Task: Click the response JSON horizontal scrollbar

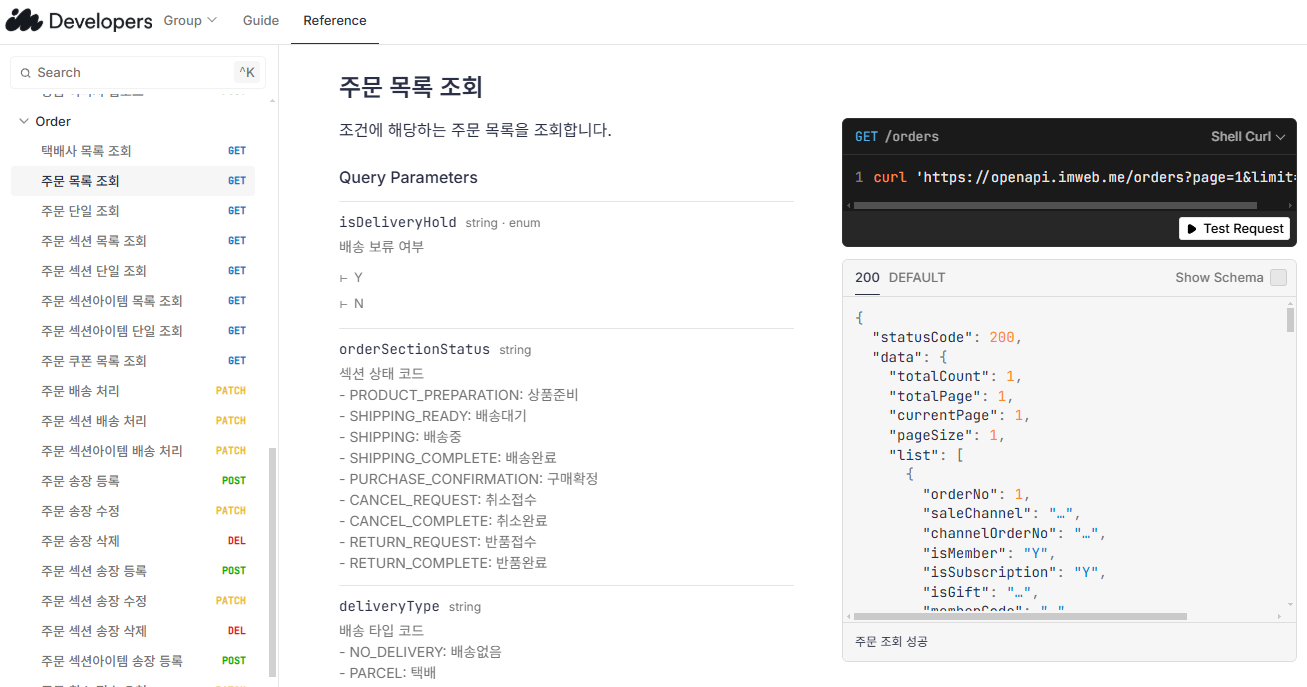Action: pyautogui.click(x=1021, y=616)
